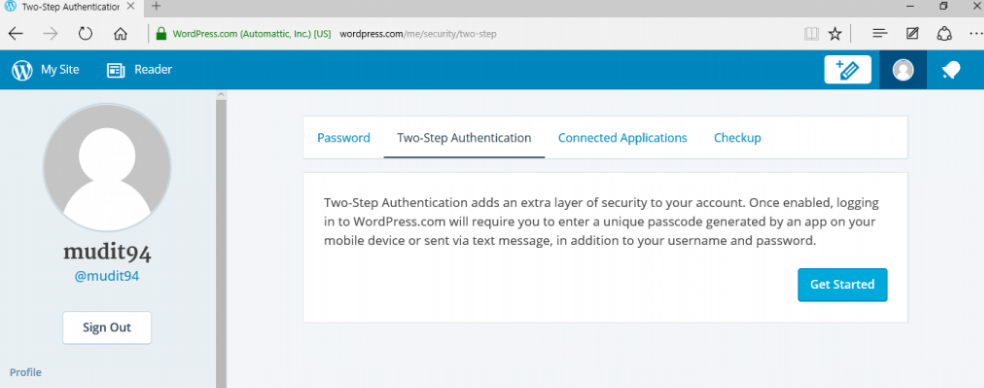984x388 pixels.
Task: Open the browser hub lines icon
Action: click(880, 34)
